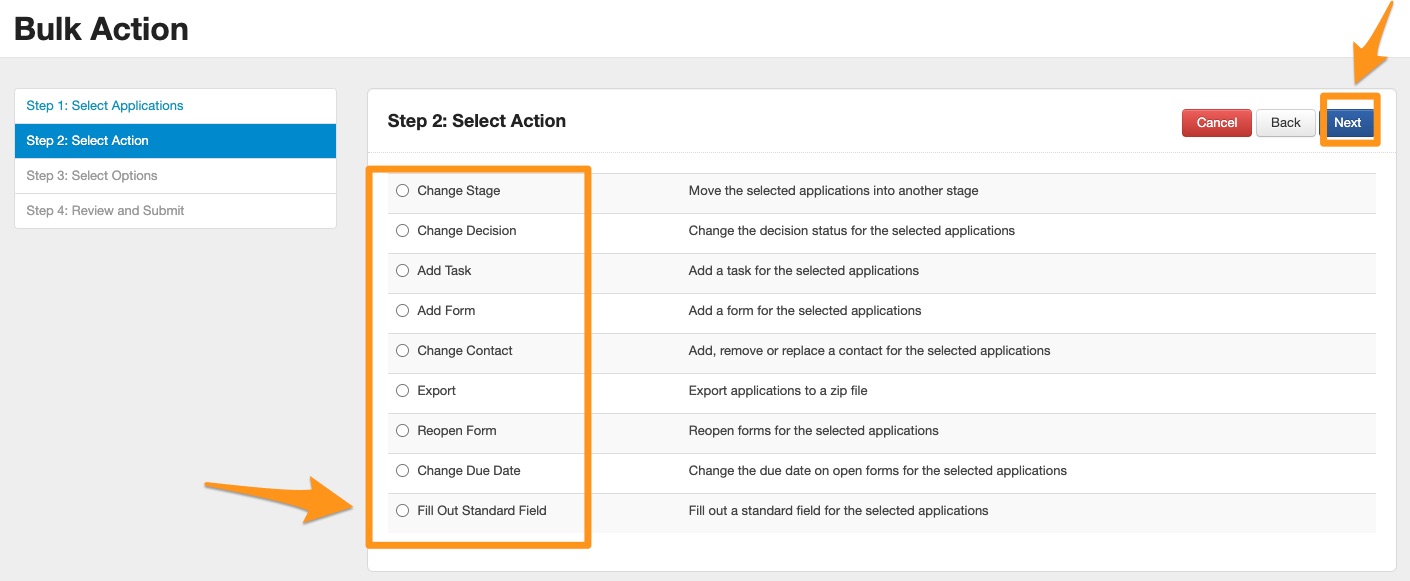1410x581 pixels.
Task: Choose the Add Task radio option
Action: point(402,271)
